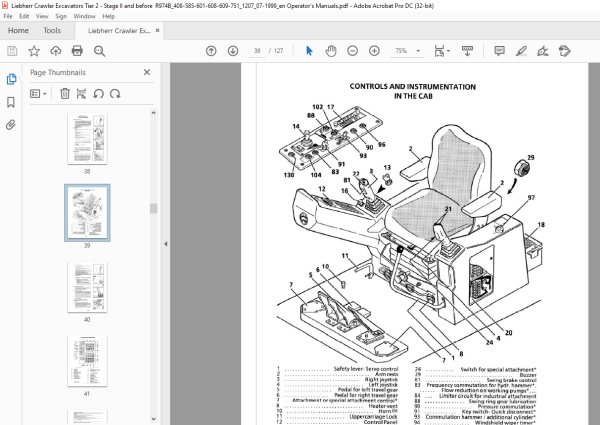Save the file with the floppy disk icon
Screen dimensions: 600x425
[x=12, y=51]
